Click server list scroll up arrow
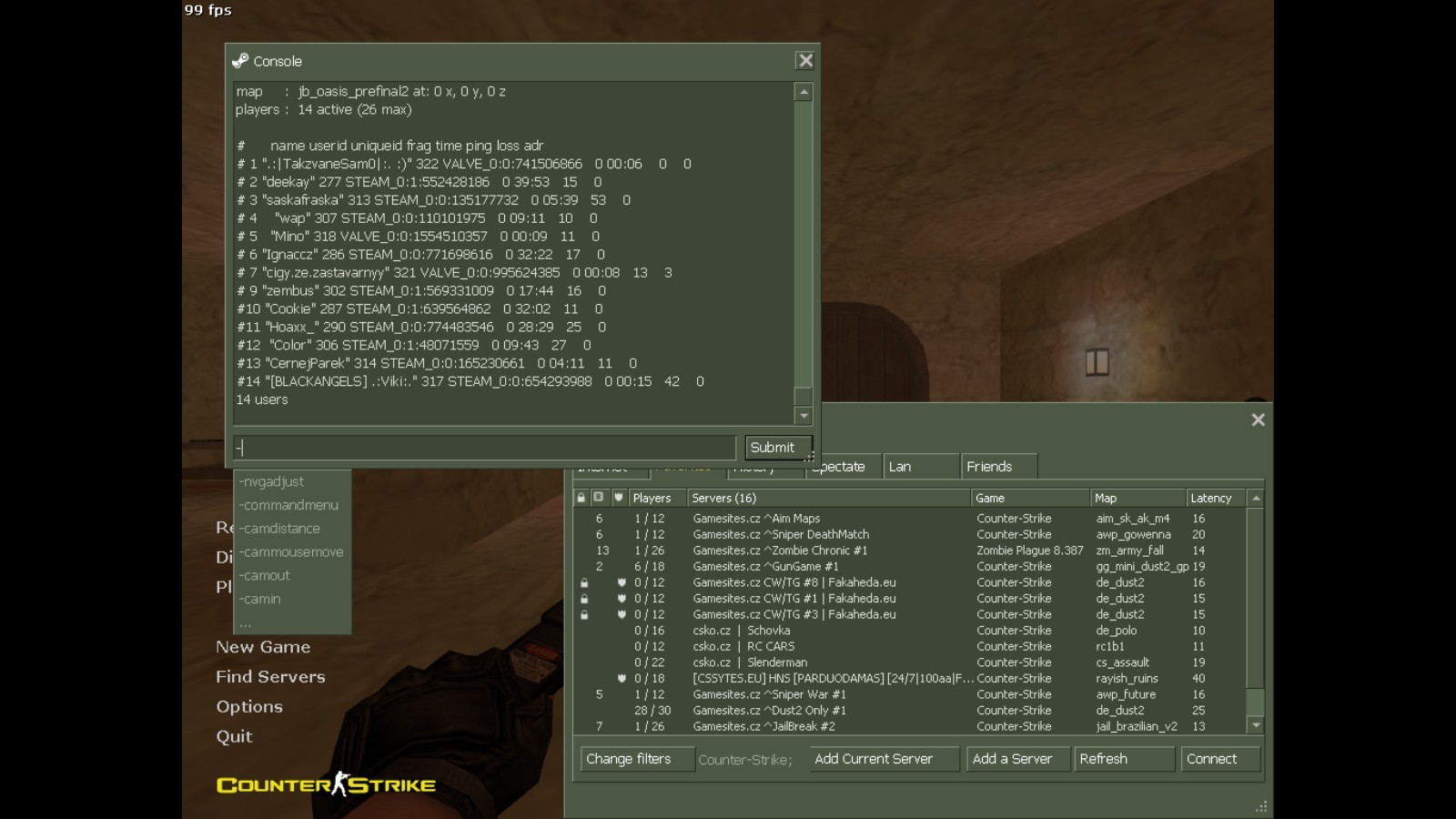Screen dimensions: 1456x819 pos(1256,498)
